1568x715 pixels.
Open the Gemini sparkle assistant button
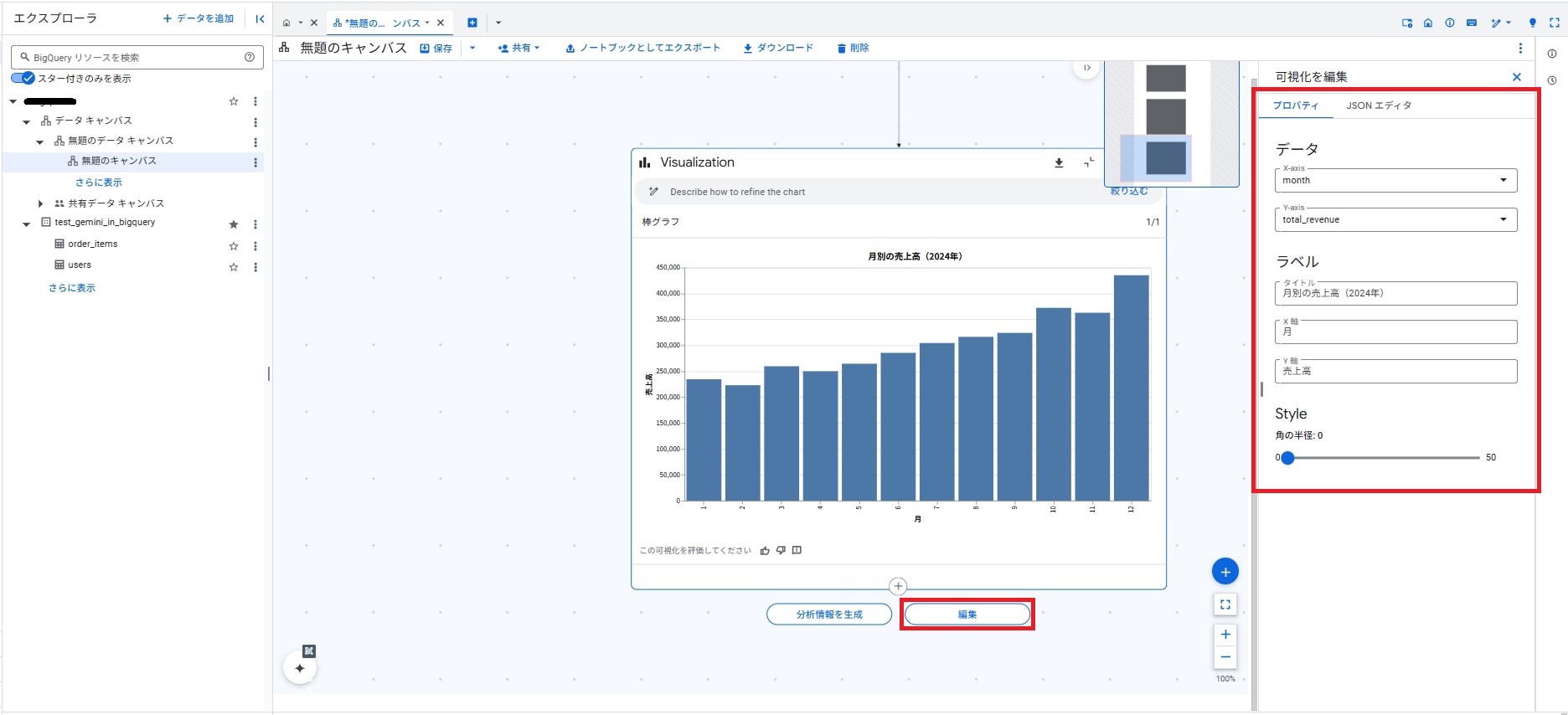[300, 668]
